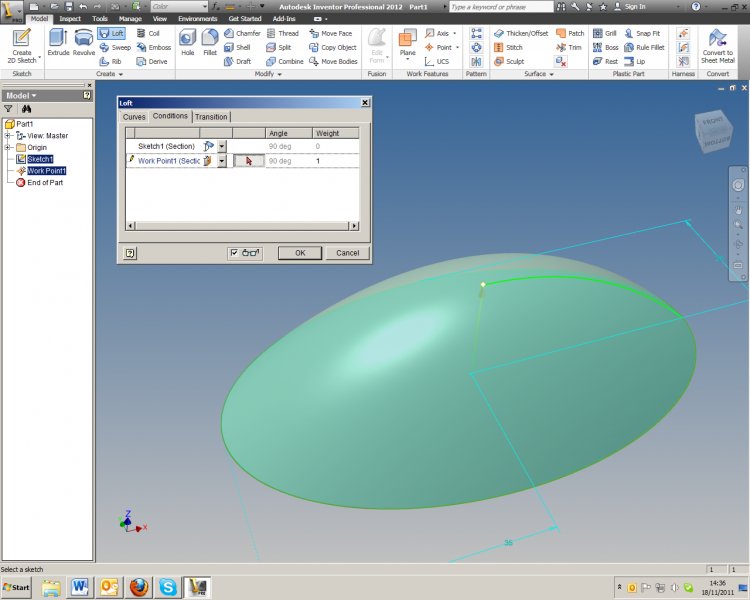
Task: Switch to the Transition tab
Action: tap(211, 117)
